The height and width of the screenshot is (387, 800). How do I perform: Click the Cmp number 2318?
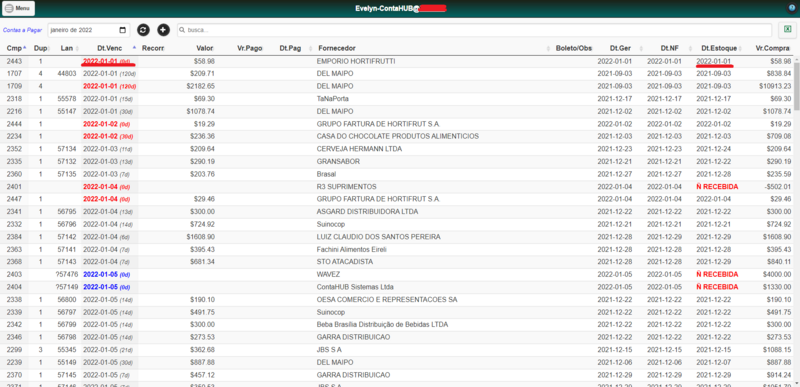pyautogui.click(x=14, y=98)
